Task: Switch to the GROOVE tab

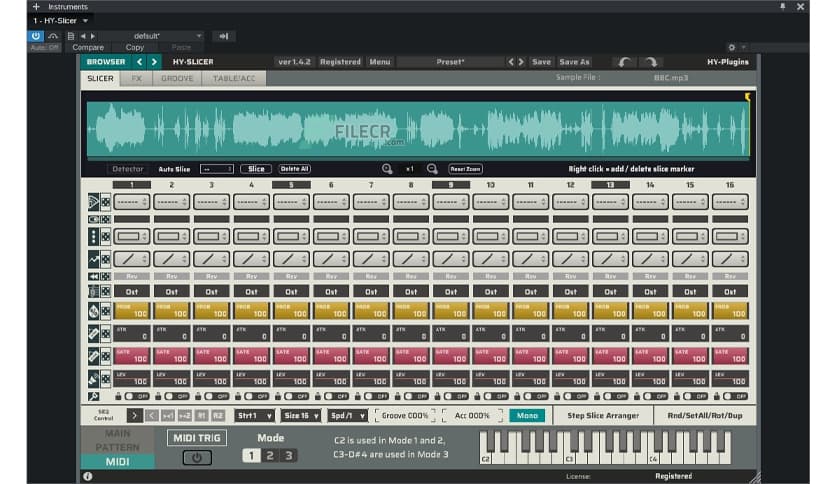Action: [x=177, y=78]
